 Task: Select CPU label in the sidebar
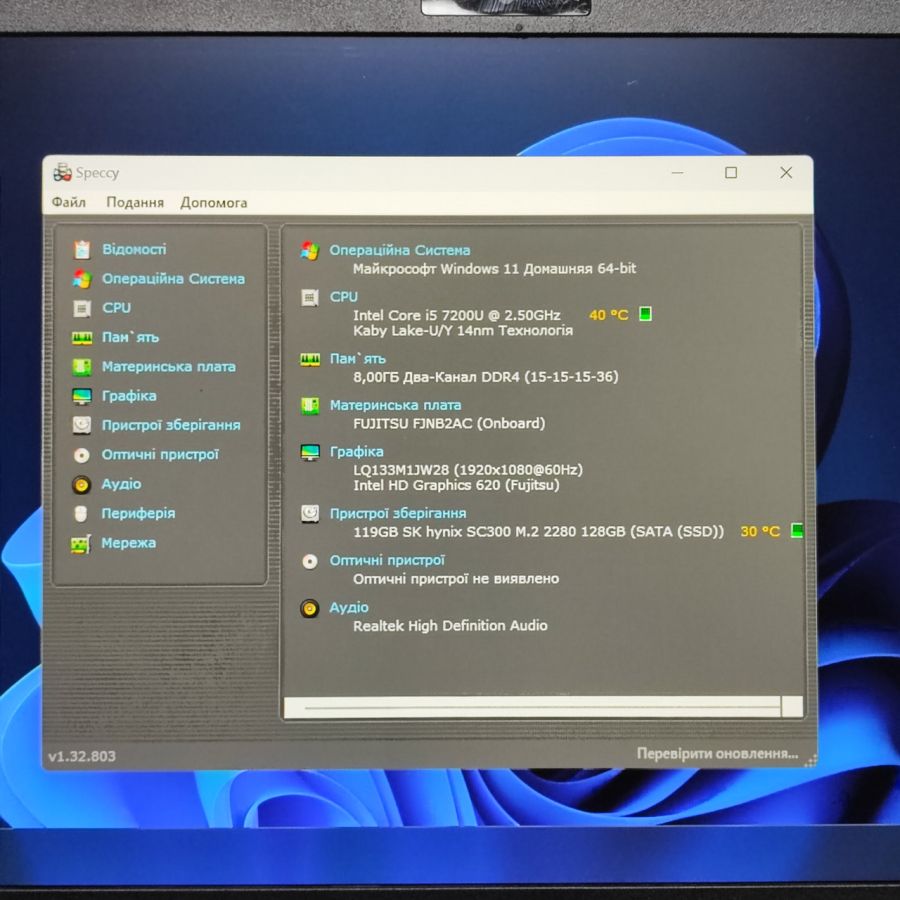[117, 308]
